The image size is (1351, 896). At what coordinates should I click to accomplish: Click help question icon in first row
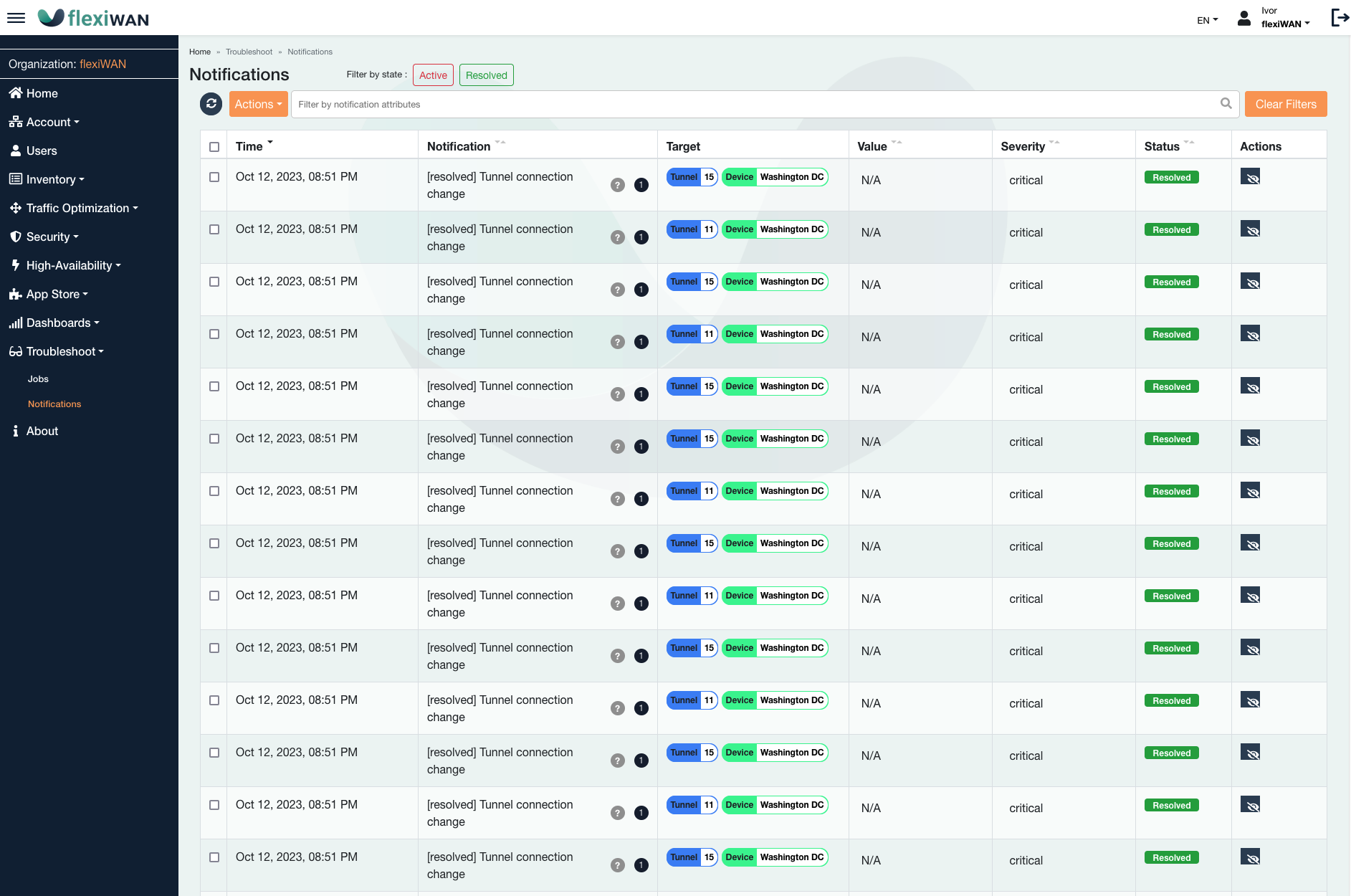point(617,185)
